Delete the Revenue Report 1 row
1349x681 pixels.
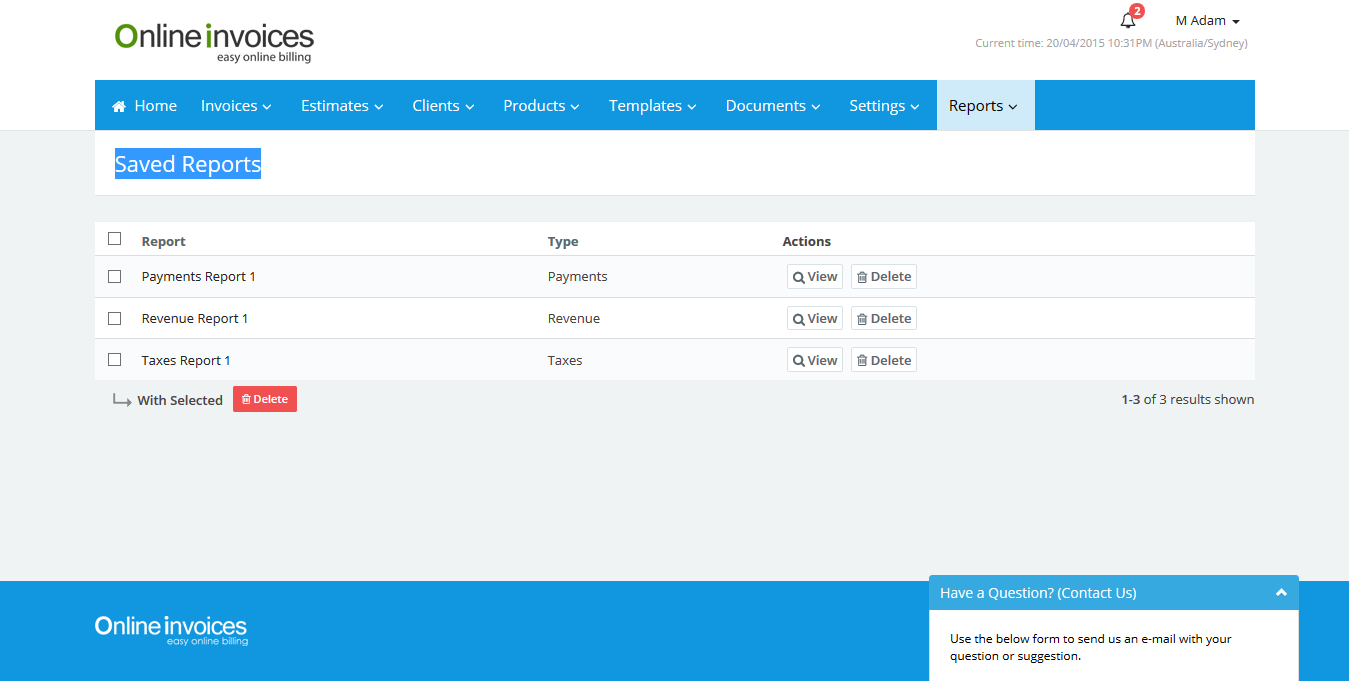click(883, 319)
